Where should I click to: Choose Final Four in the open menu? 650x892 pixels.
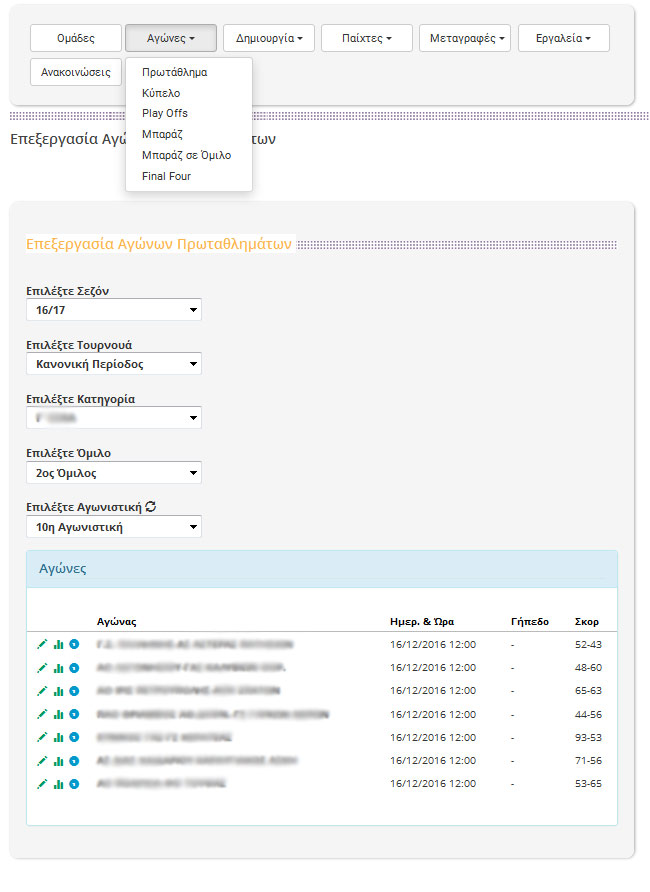[x=166, y=176]
